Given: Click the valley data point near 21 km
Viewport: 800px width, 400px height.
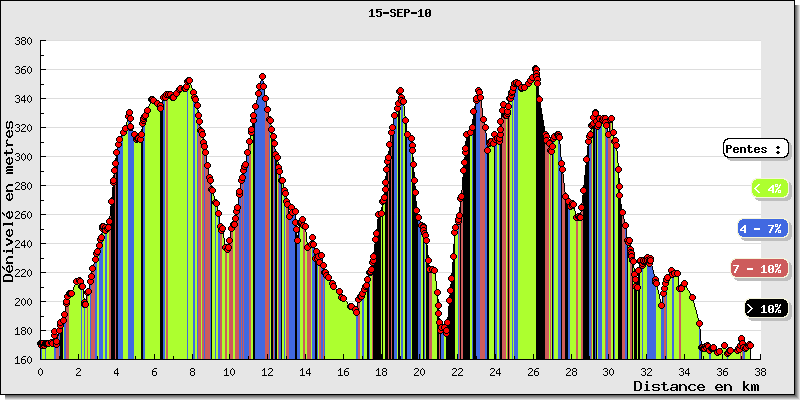Looking at the screenshot, I should tap(443, 331).
